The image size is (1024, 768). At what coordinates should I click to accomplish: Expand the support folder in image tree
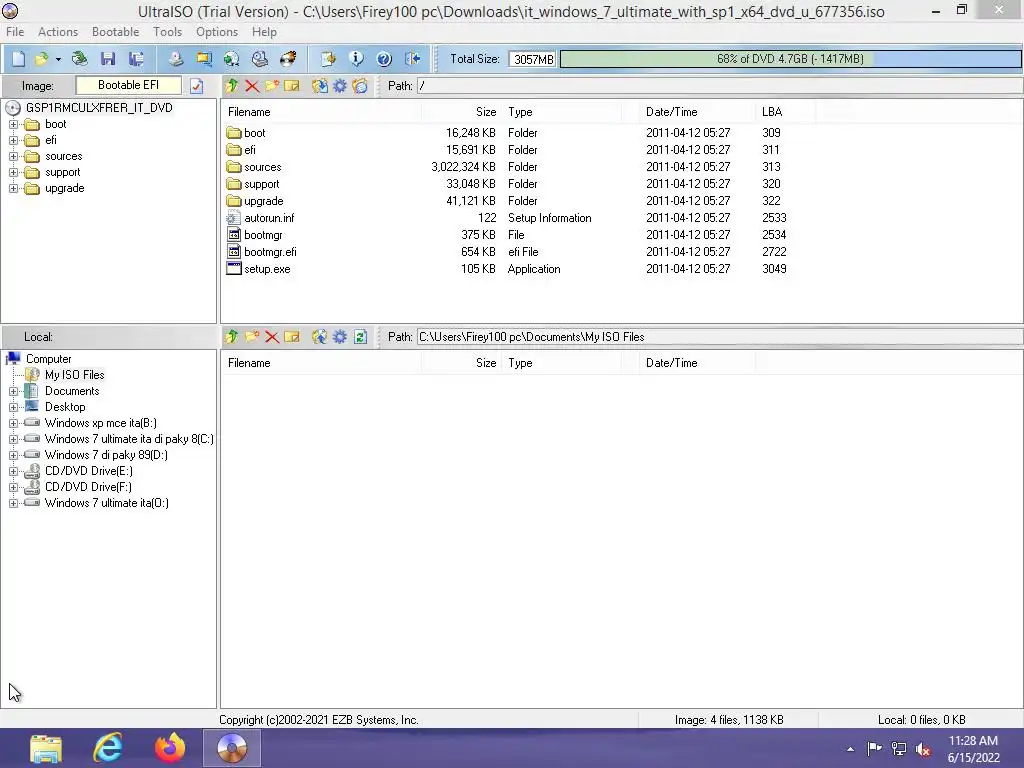click(x=13, y=172)
